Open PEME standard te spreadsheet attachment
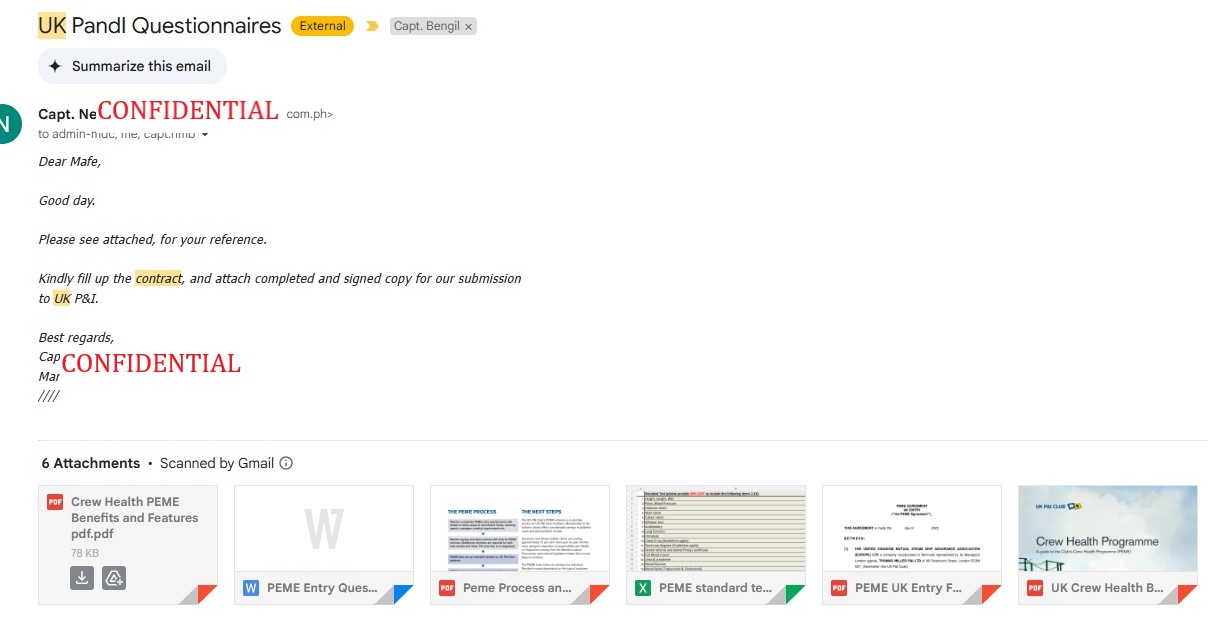The width and height of the screenshot is (1209, 621). pos(716,545)
